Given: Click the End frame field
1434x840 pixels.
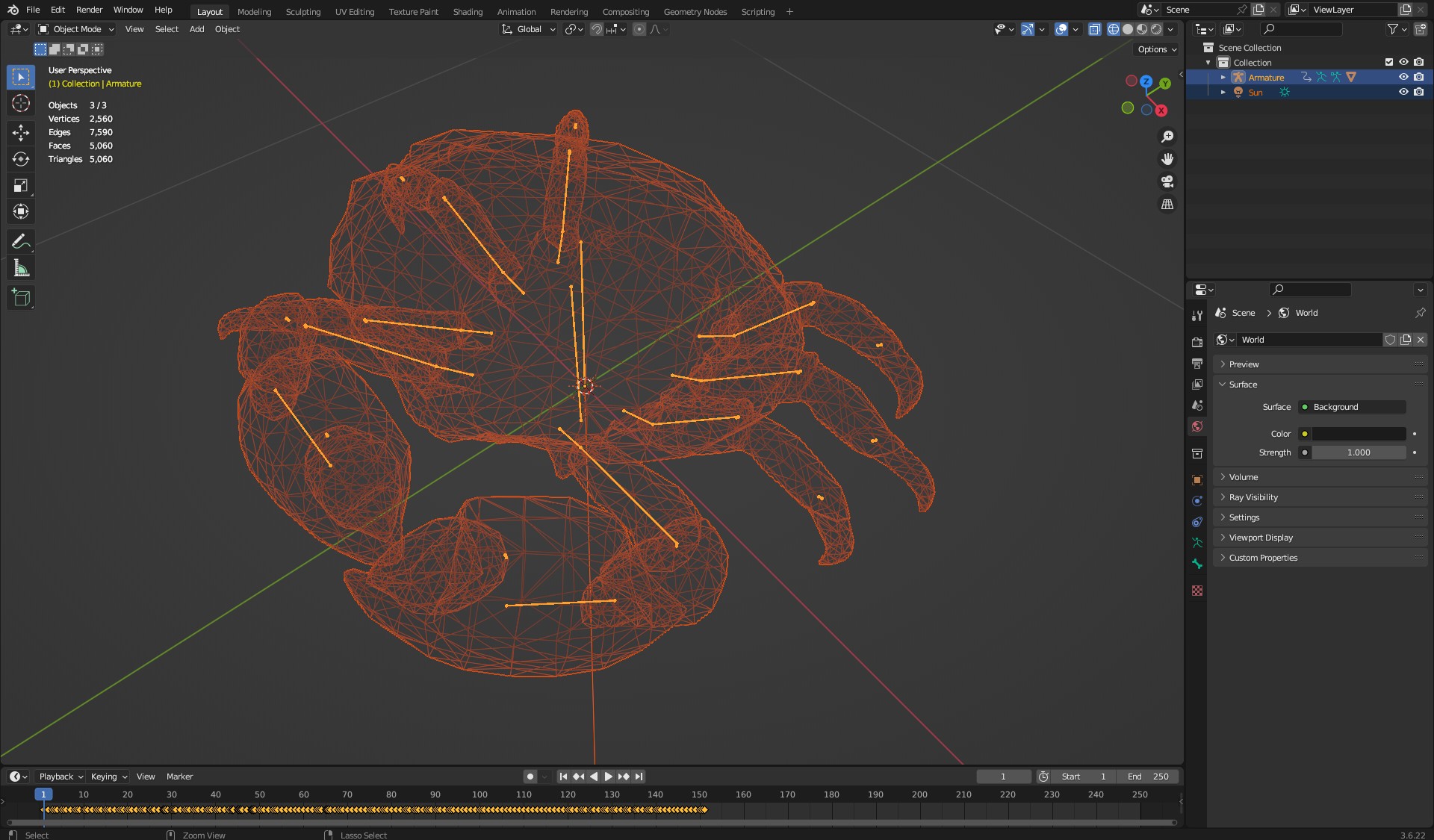Looking at the screenshot, I should tap(1149, 777).
